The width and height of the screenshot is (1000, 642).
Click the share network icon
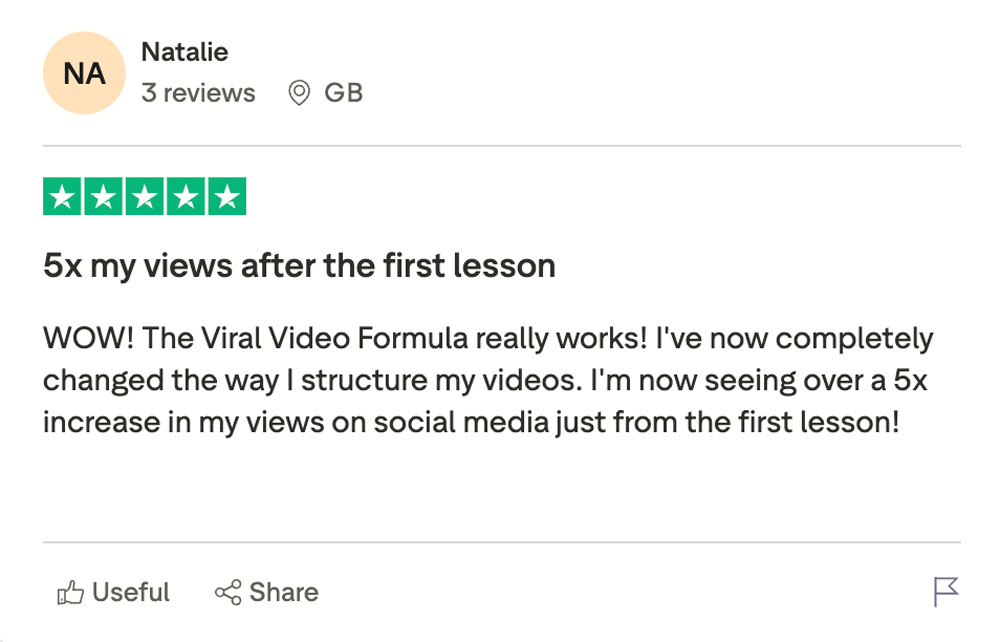tap(228, 593)
